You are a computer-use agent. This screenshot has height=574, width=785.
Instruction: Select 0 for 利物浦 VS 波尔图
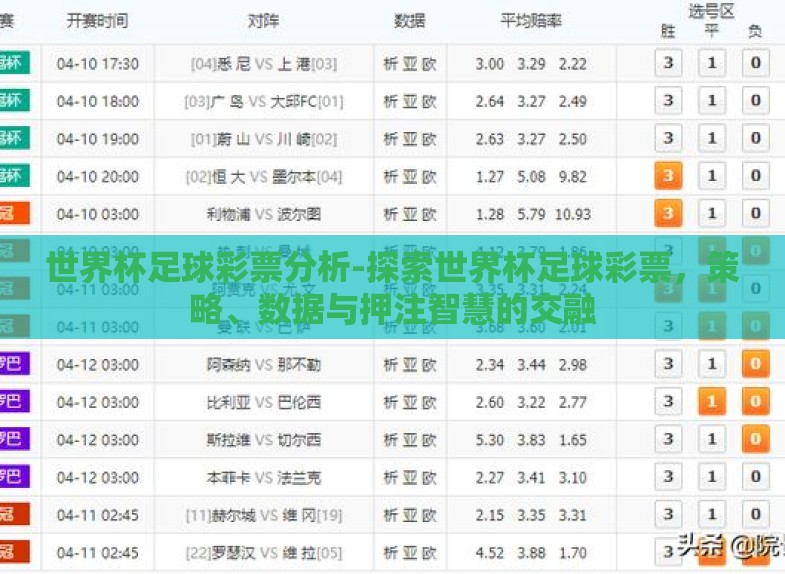(x=755, y=213)
